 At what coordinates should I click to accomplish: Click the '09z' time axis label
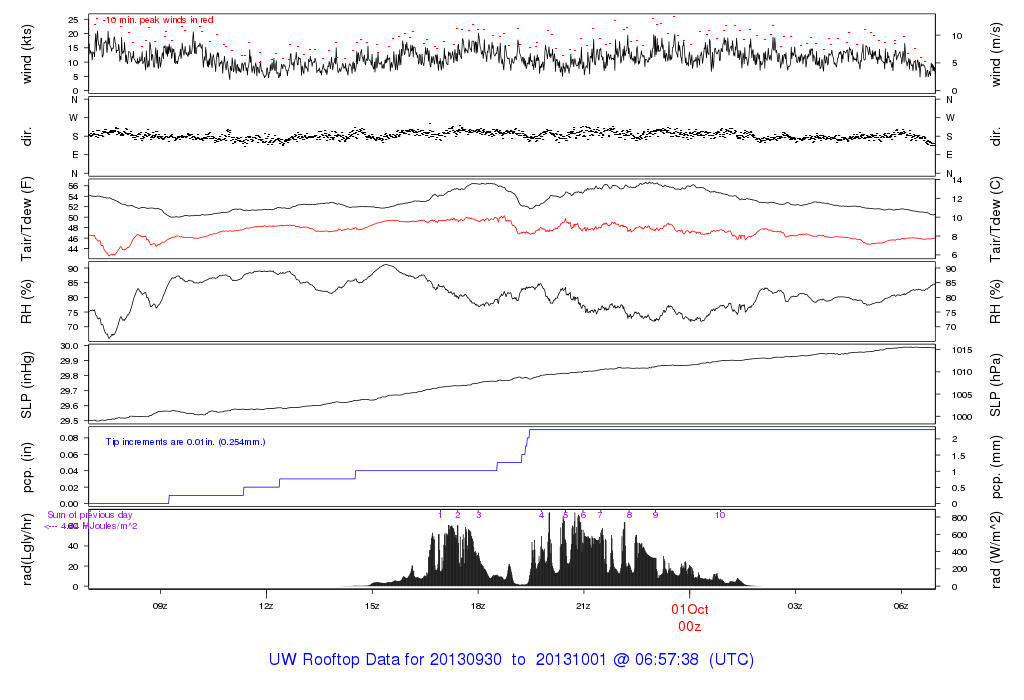[160, 606]
